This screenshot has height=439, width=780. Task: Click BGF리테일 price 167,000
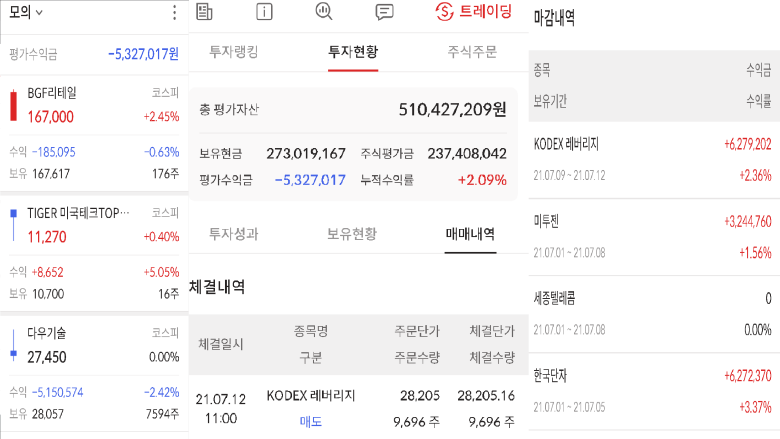(x=50, y=117)
